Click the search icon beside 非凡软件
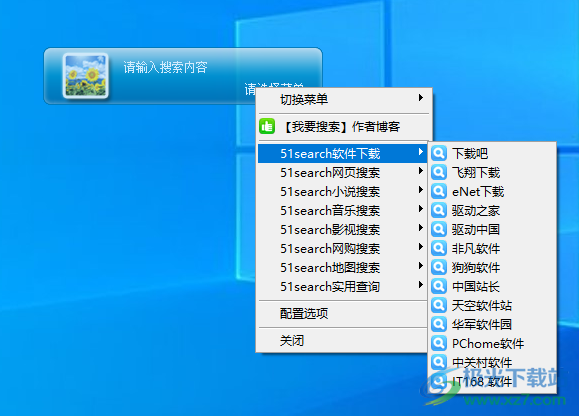The width and height of the screenshot is (579, 416). 439,248
